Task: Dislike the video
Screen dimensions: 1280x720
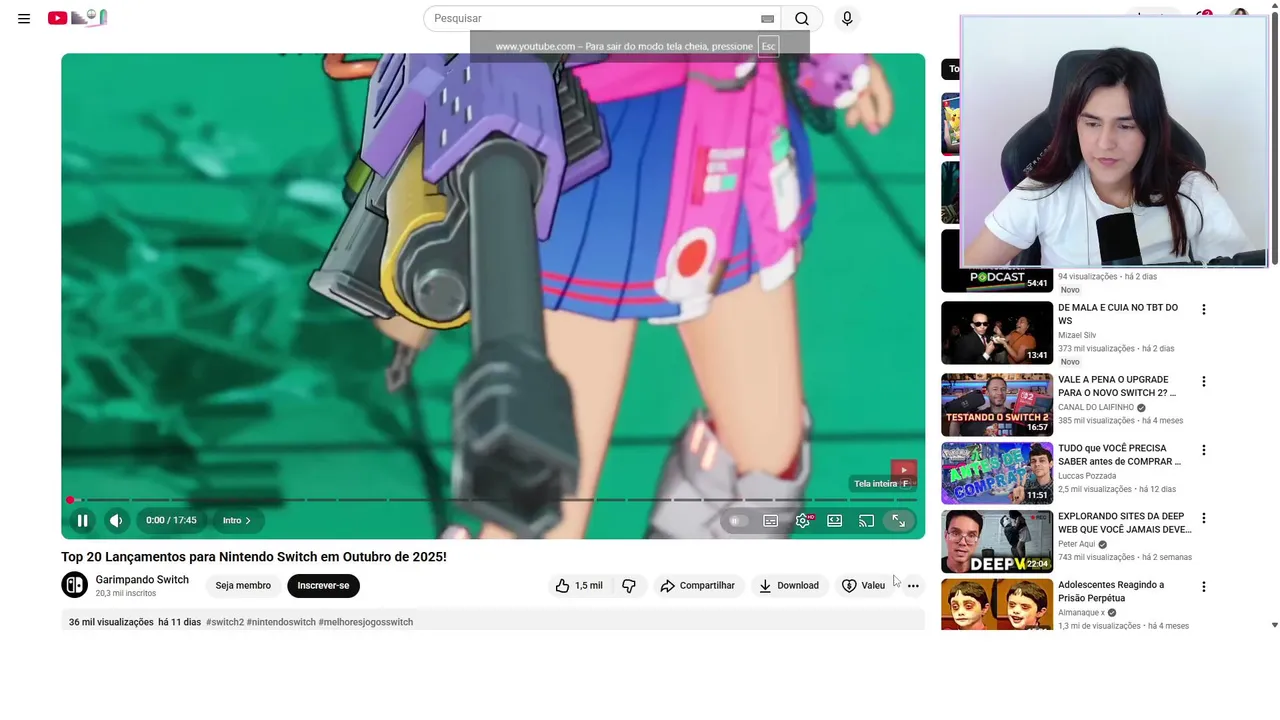Action: click(x=629, y=585)
